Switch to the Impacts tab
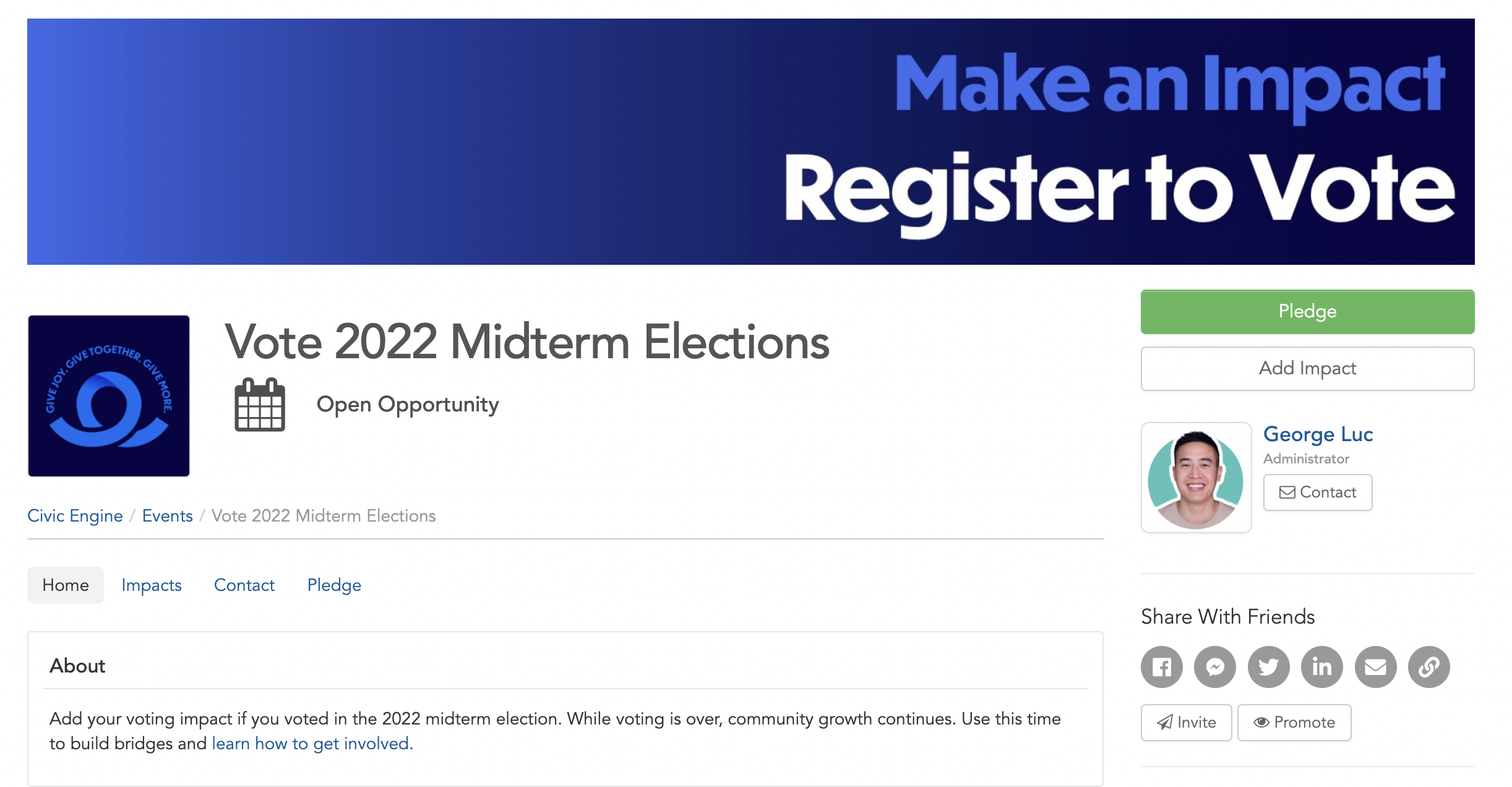 pos(152,585)
